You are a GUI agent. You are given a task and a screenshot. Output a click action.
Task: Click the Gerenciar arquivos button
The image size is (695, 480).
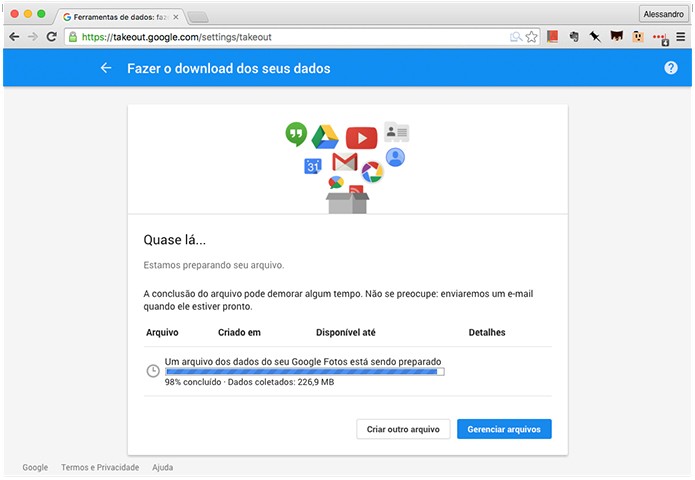click(x=504, y=429)
